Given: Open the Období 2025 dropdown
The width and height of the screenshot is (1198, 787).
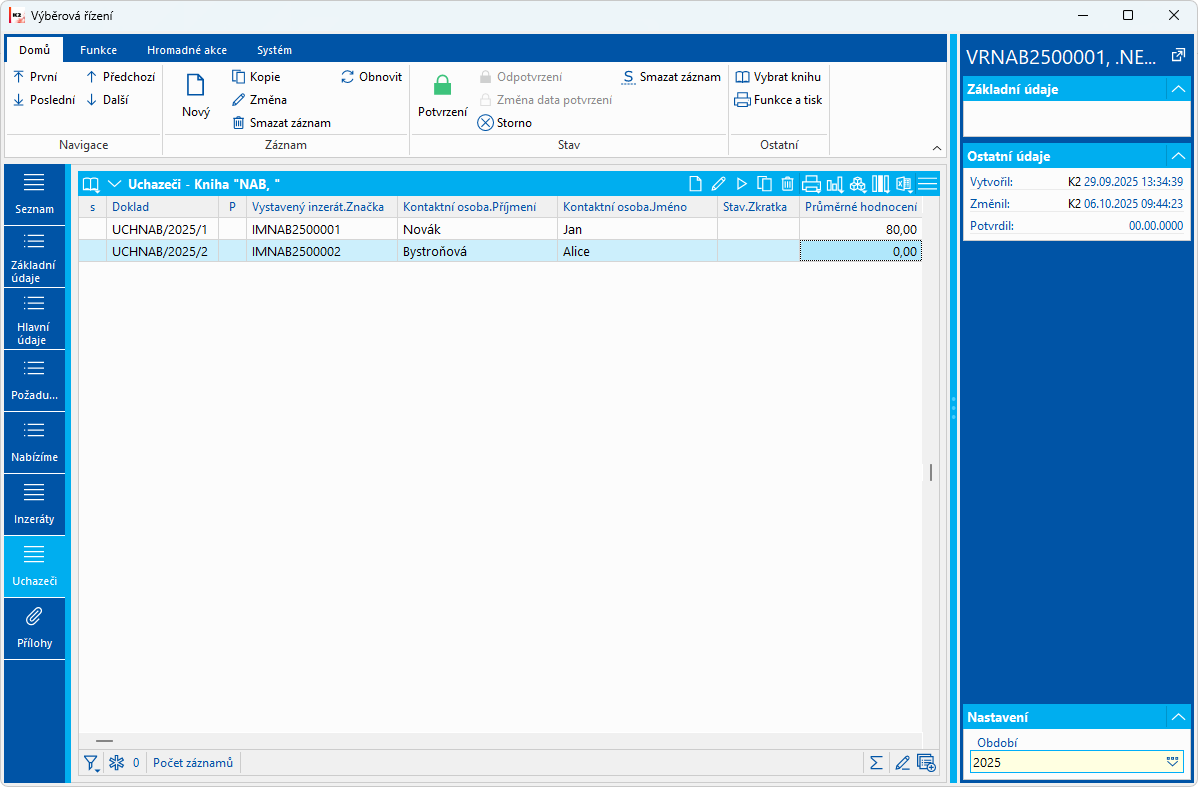Looking at the screenshot, I should point(1173,762).
